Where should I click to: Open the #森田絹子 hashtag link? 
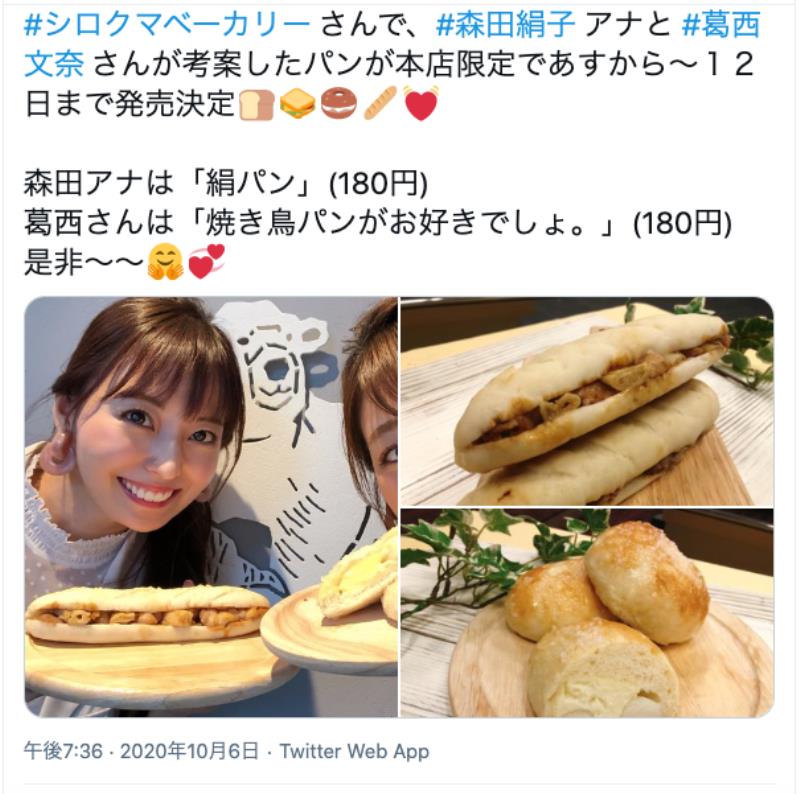point(506,25)
